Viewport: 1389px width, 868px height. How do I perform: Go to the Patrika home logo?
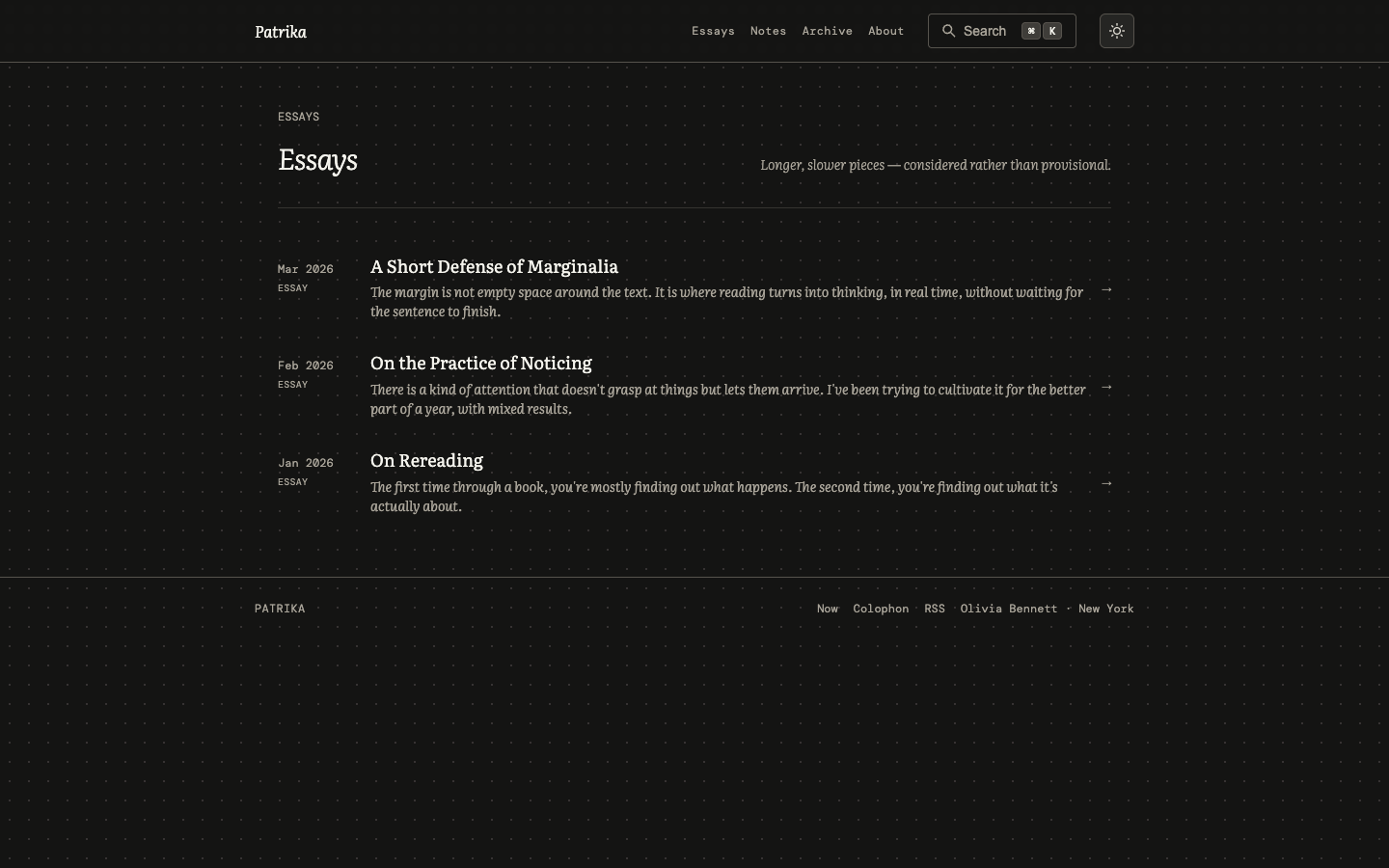pos(281,32)
